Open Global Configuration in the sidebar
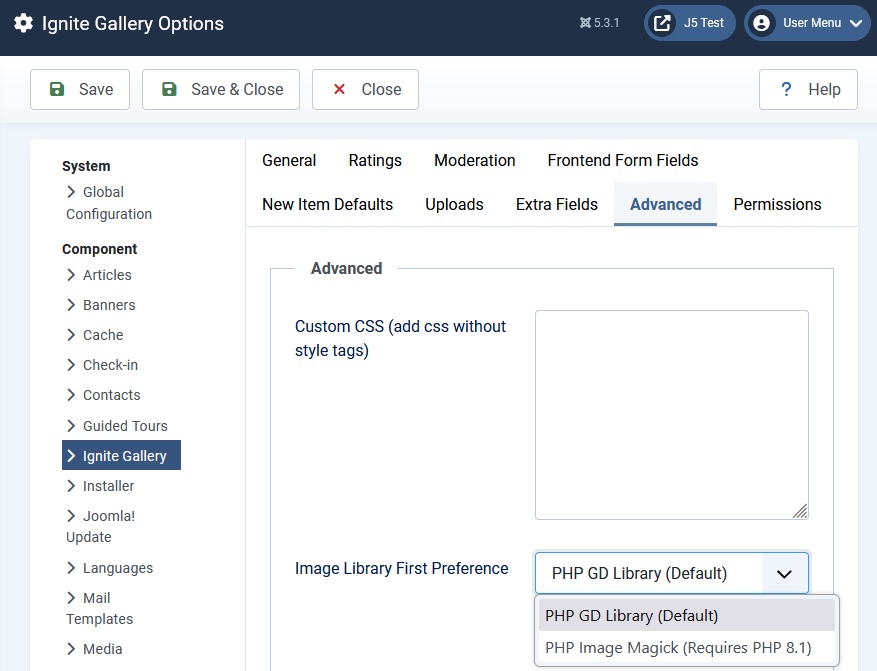 tap(109, 203)
